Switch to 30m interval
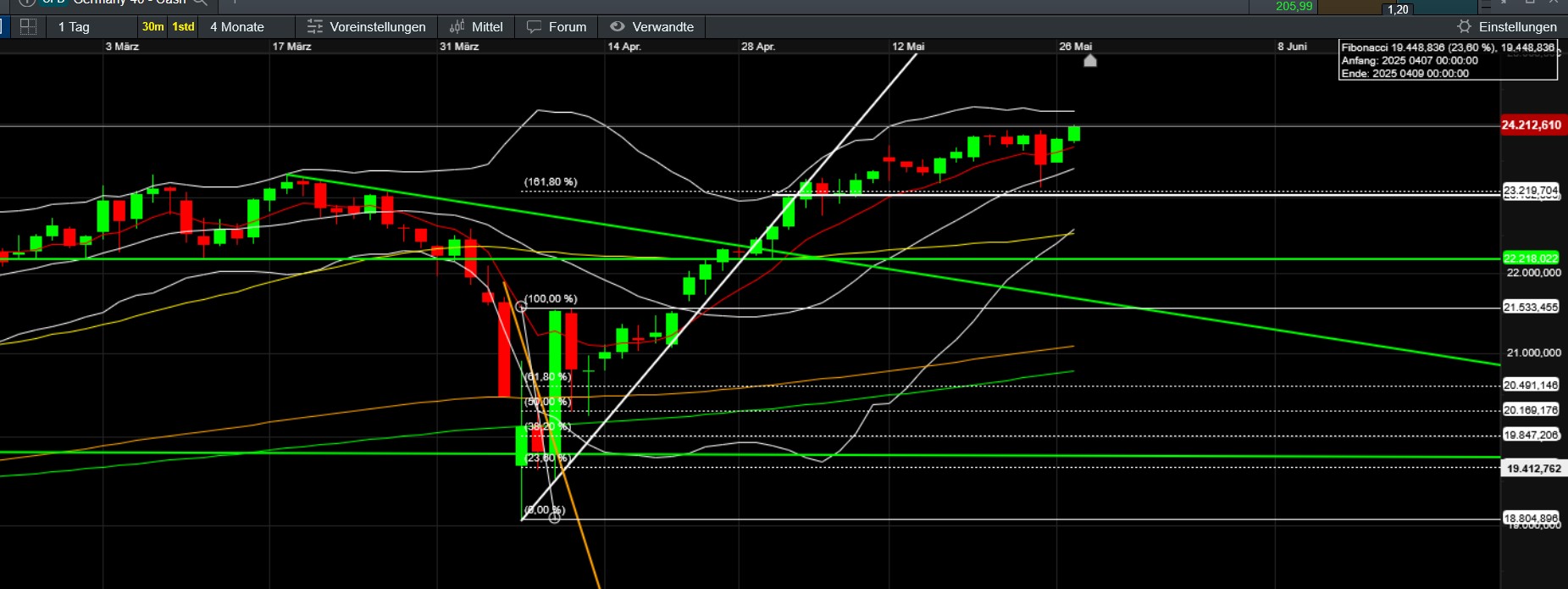 (x=153, y=26)
